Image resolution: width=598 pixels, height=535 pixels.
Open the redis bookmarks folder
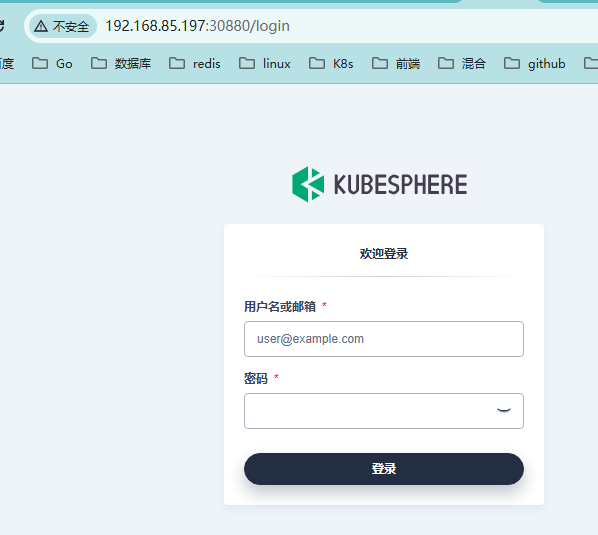pyautogui.click(x=195, y=63)
